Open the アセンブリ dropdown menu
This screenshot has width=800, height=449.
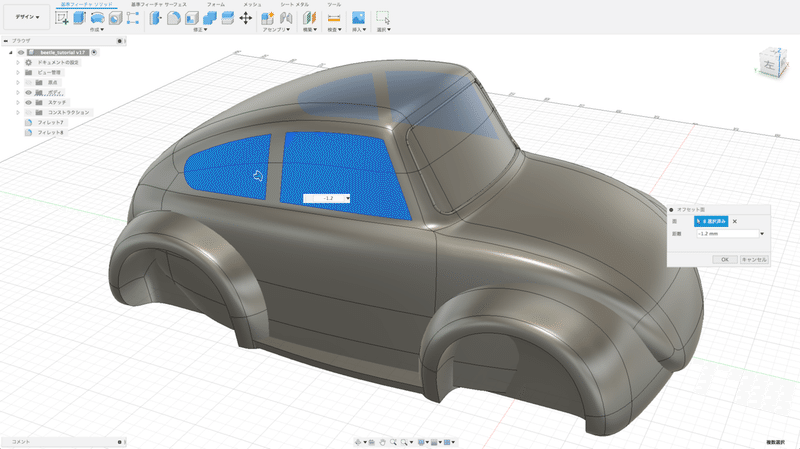coord(276,30)
